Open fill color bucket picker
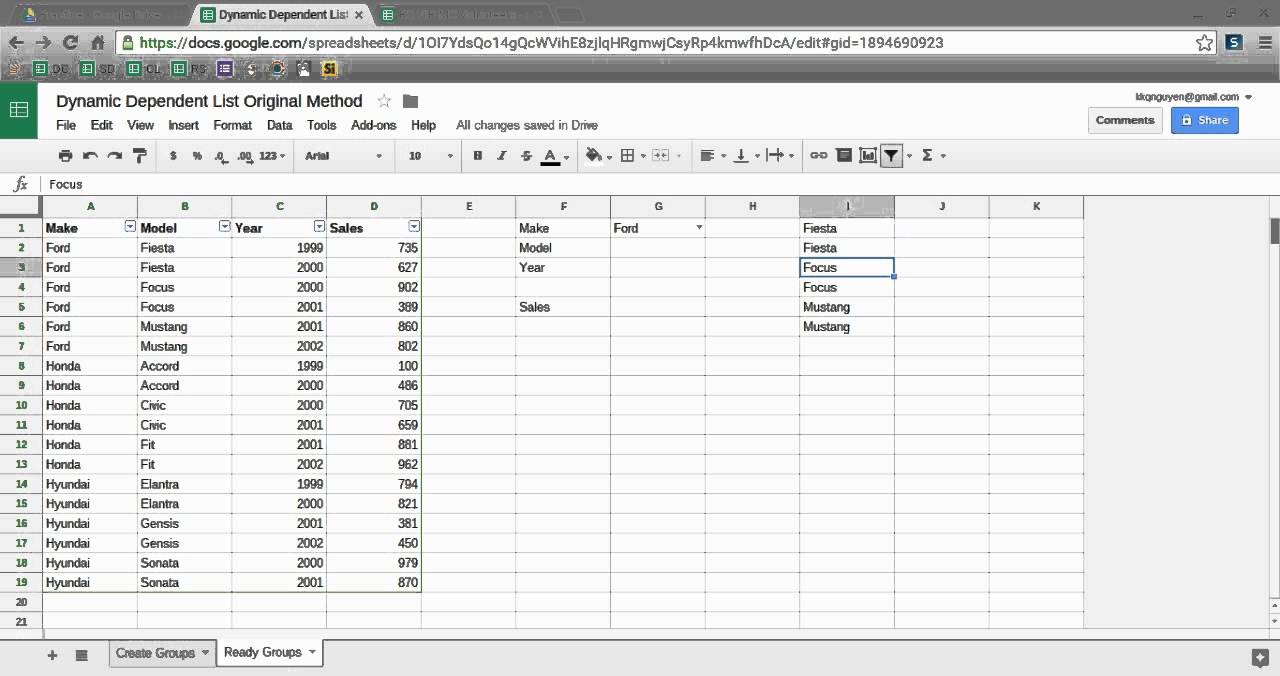This screenshot has height=676, width=1280. pyautogui.click(x=598, y=155)
